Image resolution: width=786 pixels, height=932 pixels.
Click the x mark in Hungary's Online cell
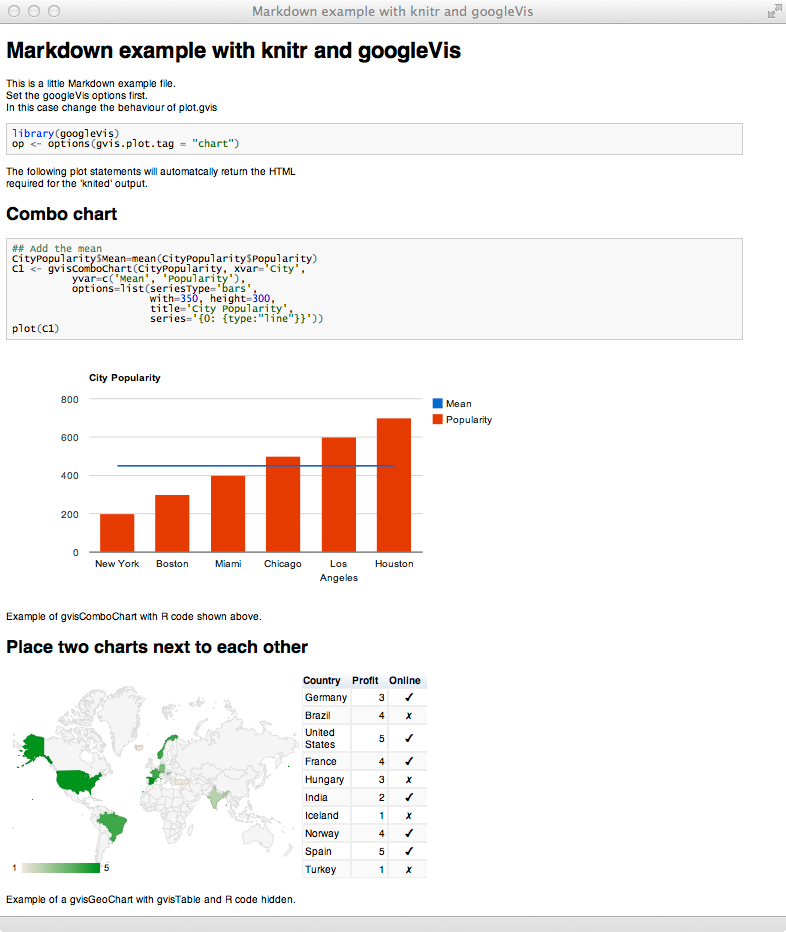click(408, 780)
